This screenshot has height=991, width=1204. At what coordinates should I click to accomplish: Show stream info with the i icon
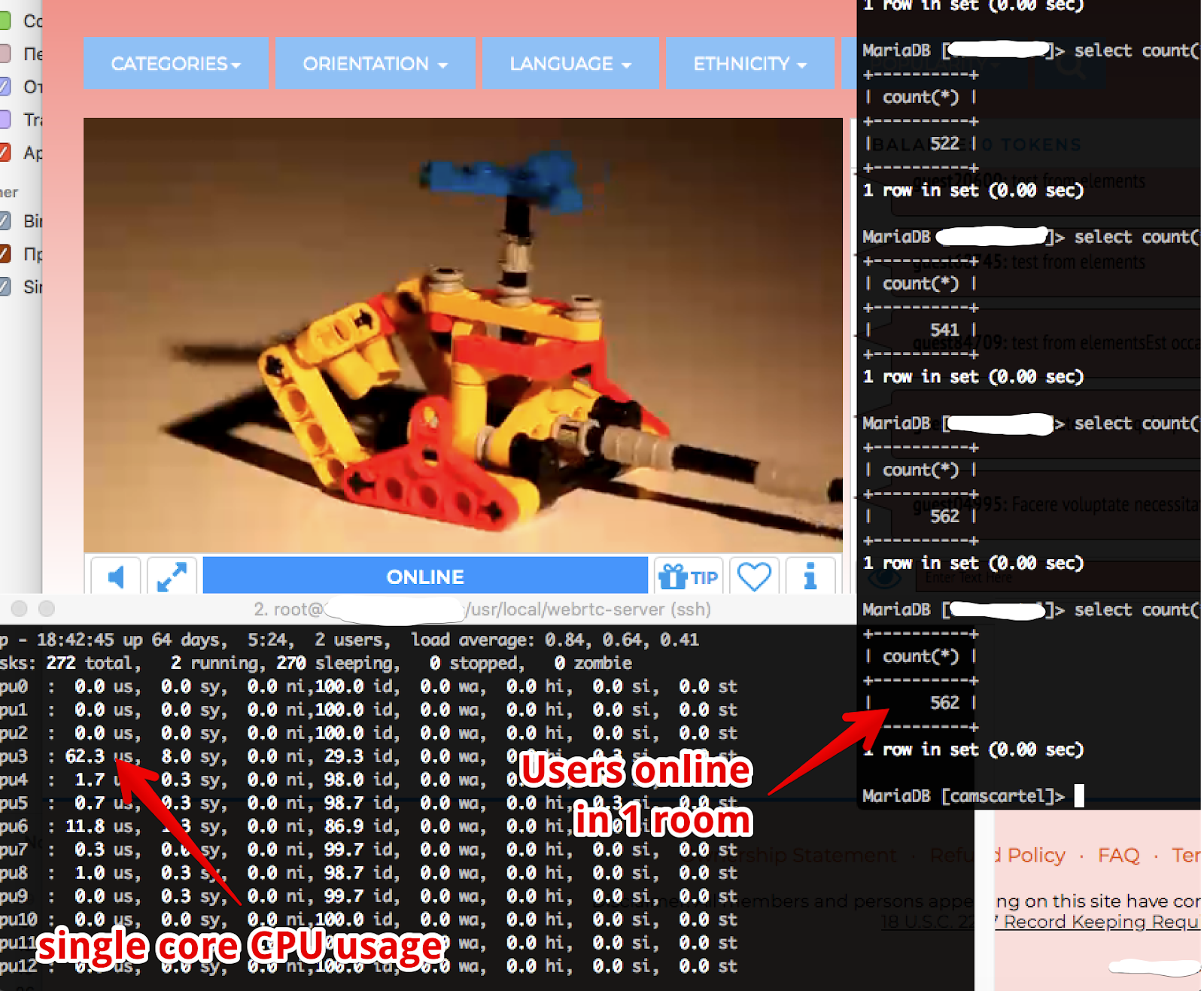point(810,577)
